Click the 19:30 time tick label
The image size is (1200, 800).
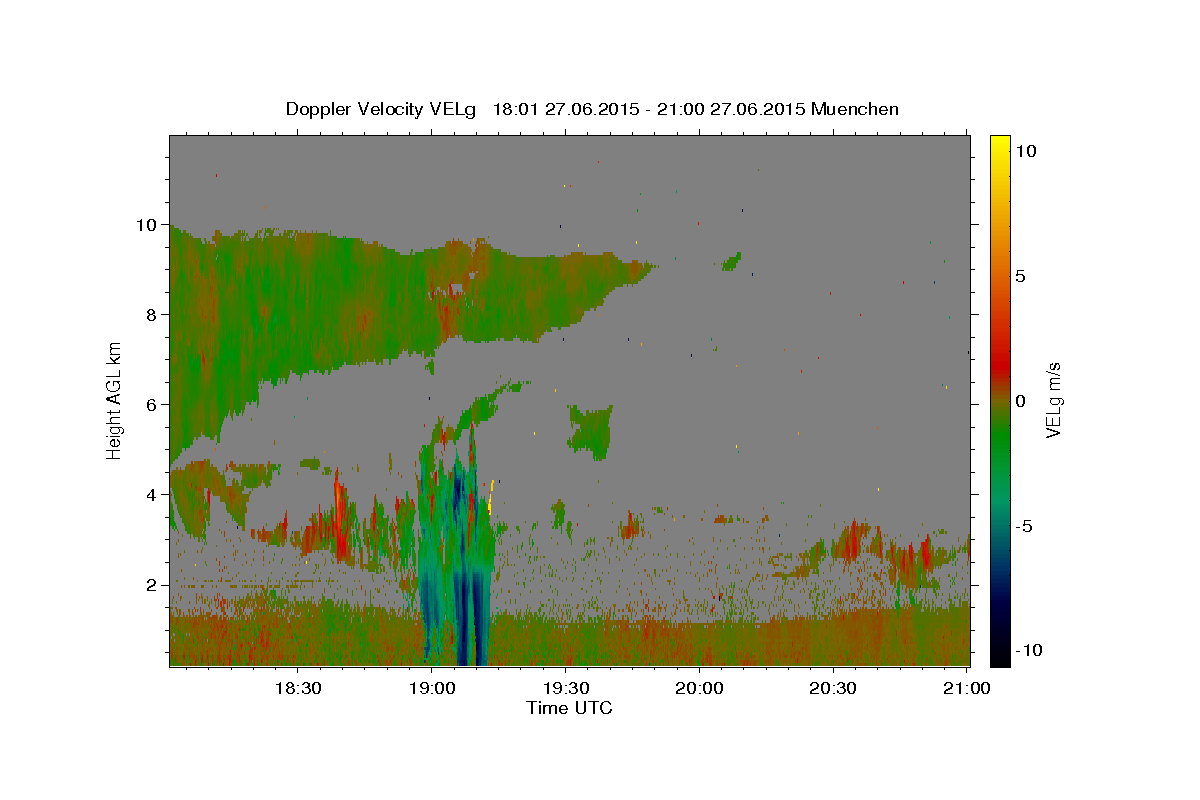tap(566, 688)
